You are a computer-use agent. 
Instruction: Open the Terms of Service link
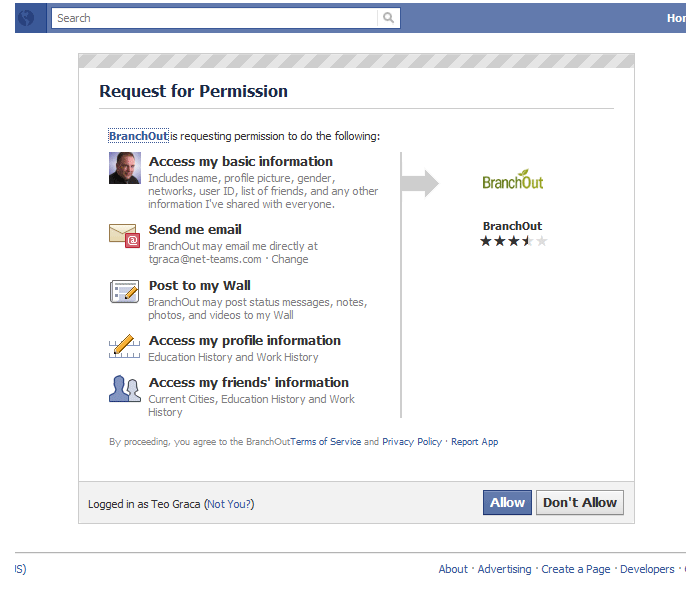pos(326,442)
